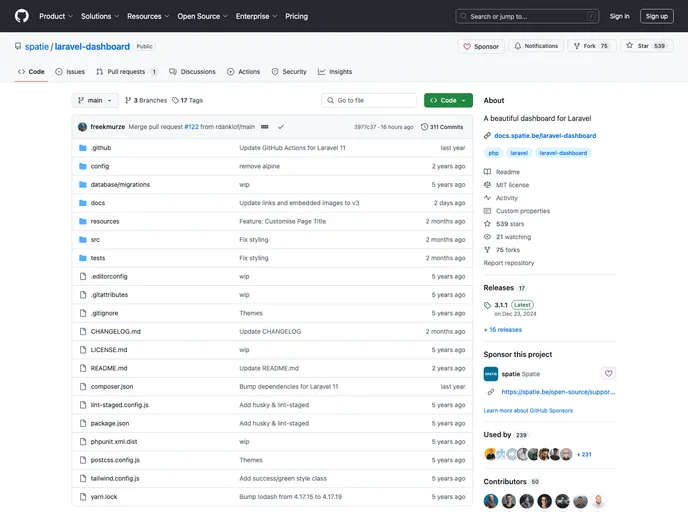
Task: Open the tailwind.config.js file
Action: pyautogui.click(x=115, y=479)
